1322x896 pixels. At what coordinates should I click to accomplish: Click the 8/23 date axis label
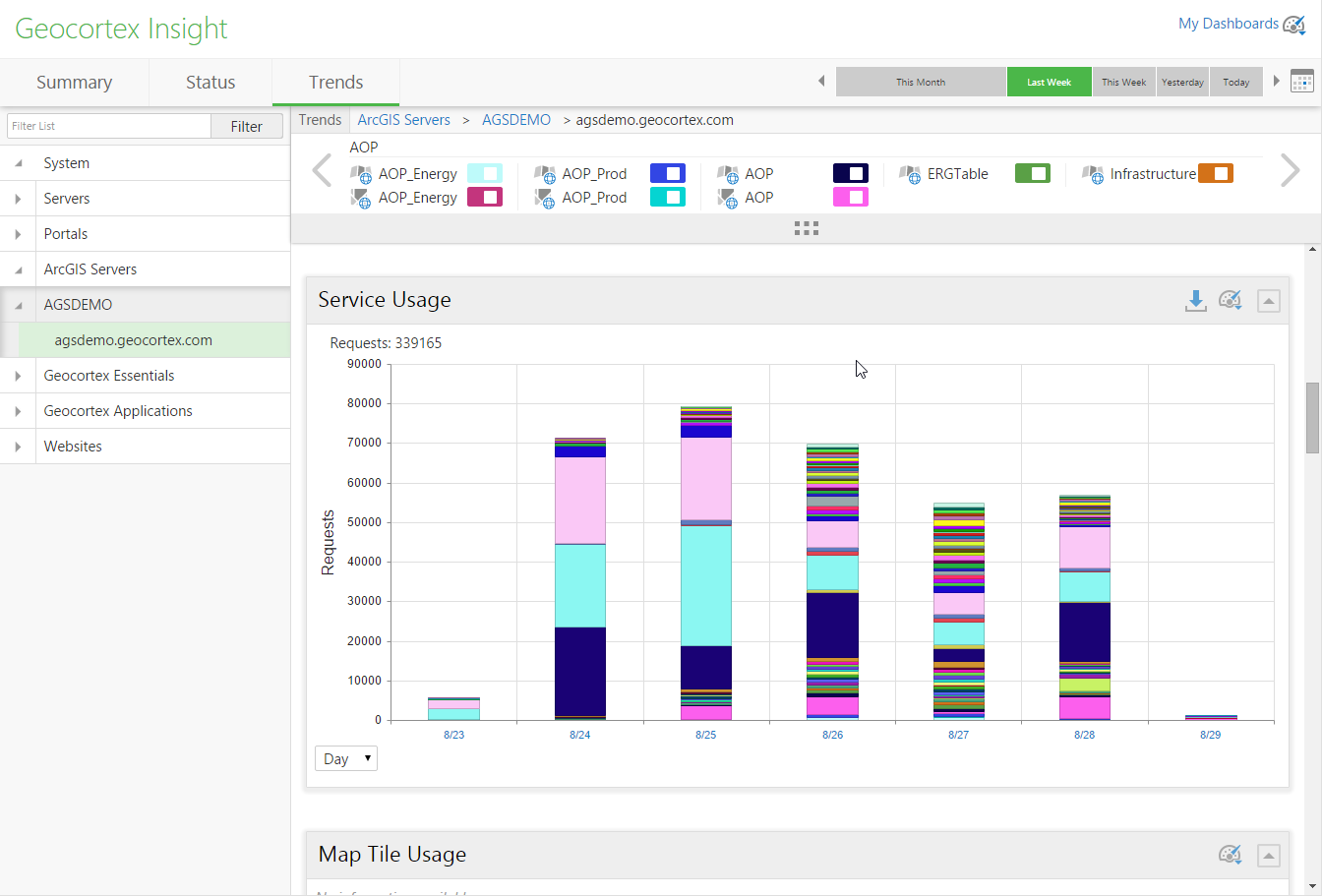(453, 735)
